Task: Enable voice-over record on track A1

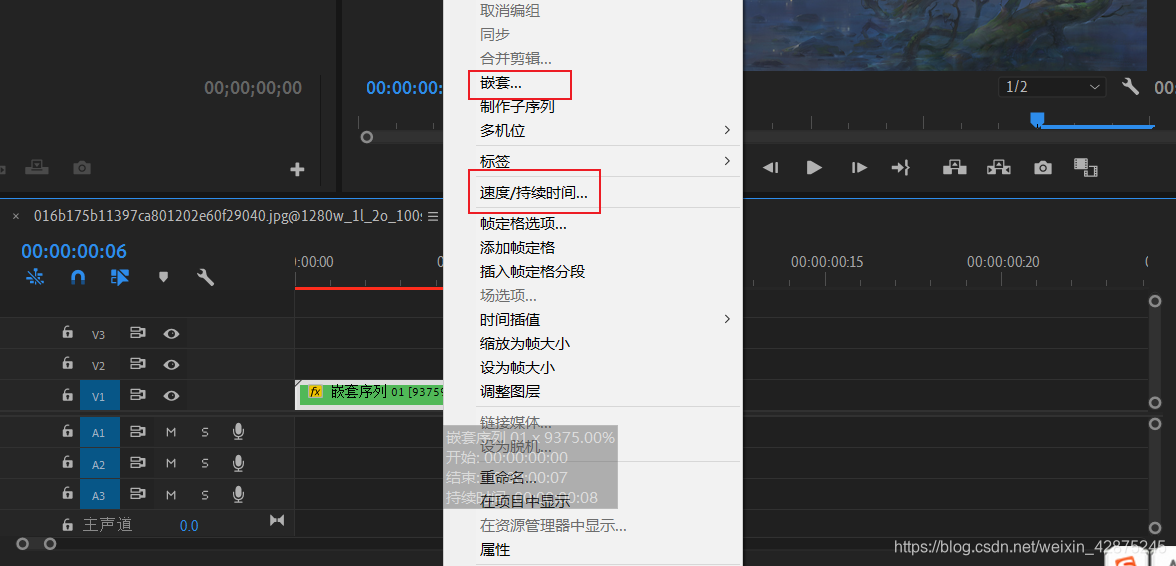Action: [238, 432]
